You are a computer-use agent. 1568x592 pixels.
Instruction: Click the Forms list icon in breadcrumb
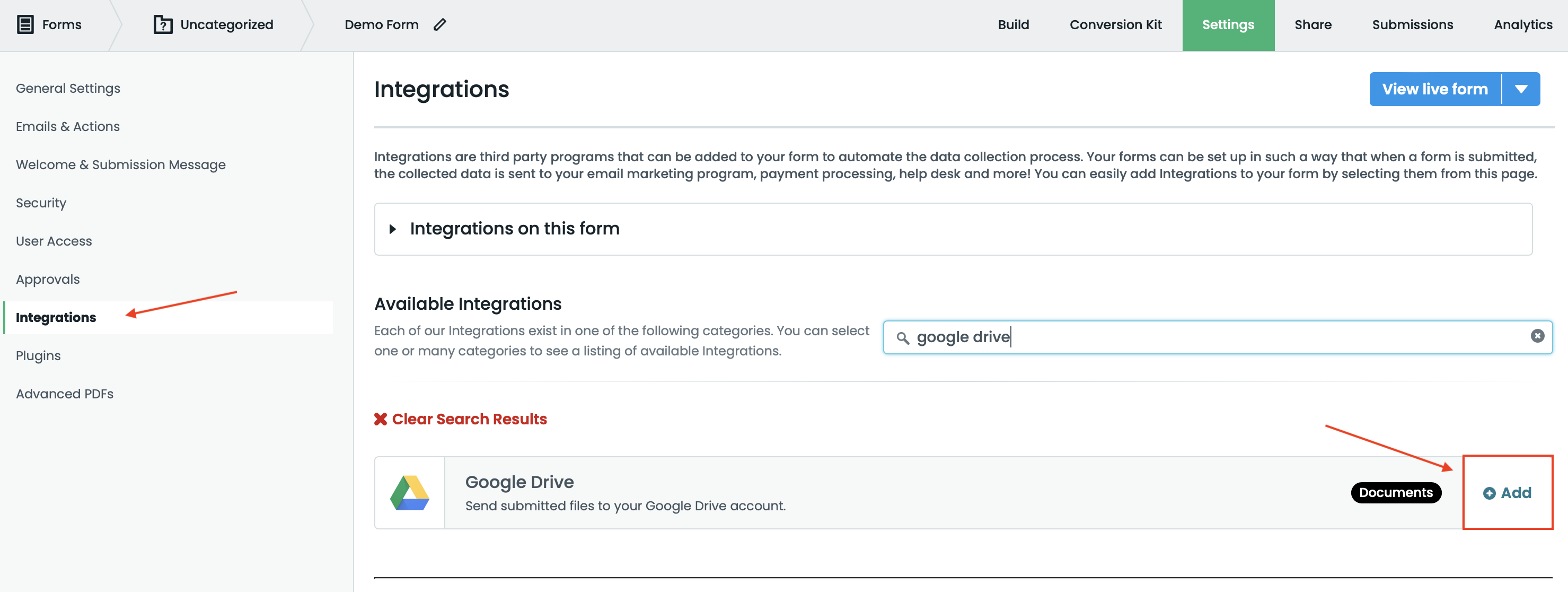(x=25, y=24)
